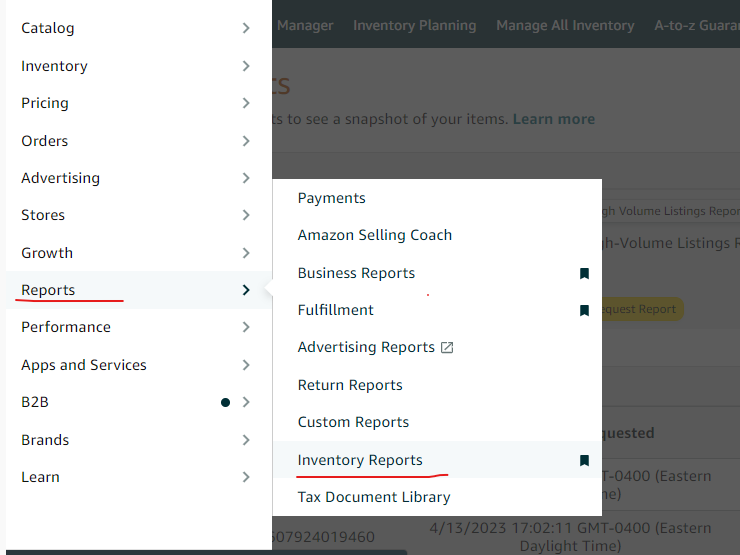Choose Payments in the Reports submenu
Image resolution: width=740 pixels, height=555 pixels.
coord(331,198)
